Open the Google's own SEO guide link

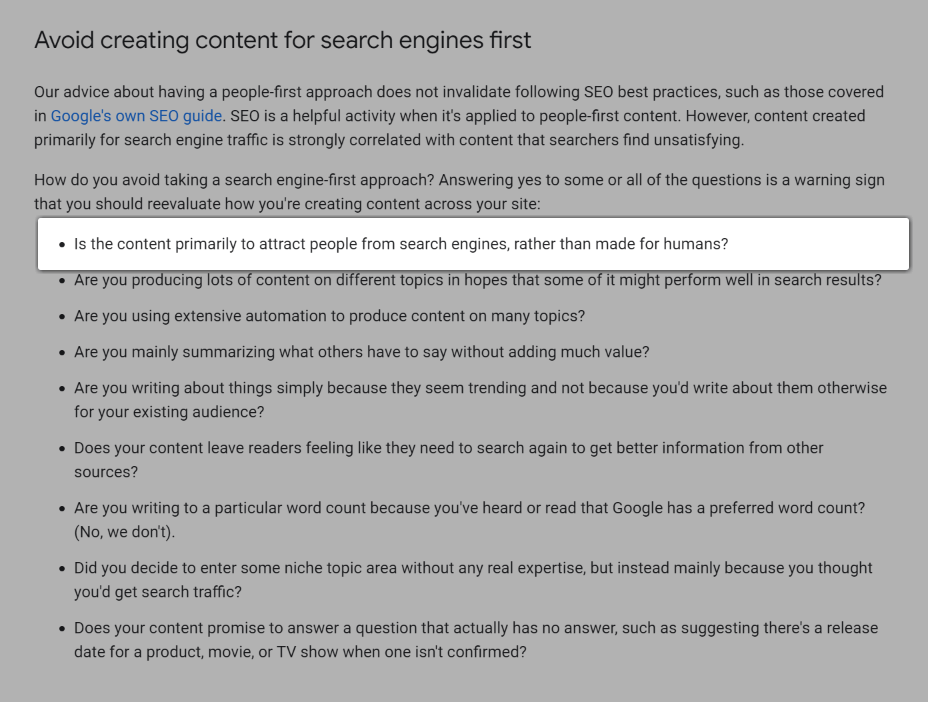(136, 116)
